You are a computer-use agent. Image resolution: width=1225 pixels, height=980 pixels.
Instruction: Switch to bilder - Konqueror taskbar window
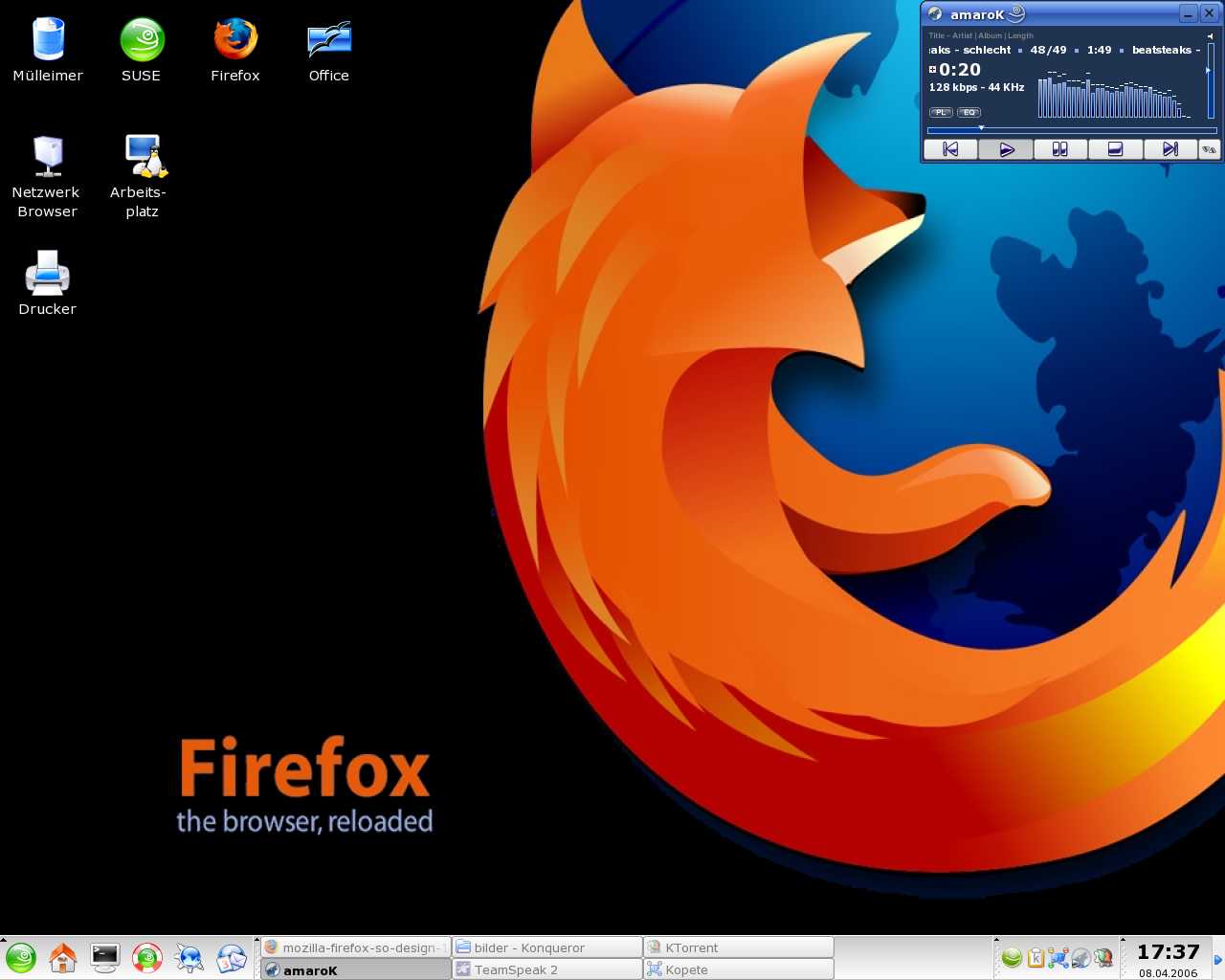click(547, 947)
